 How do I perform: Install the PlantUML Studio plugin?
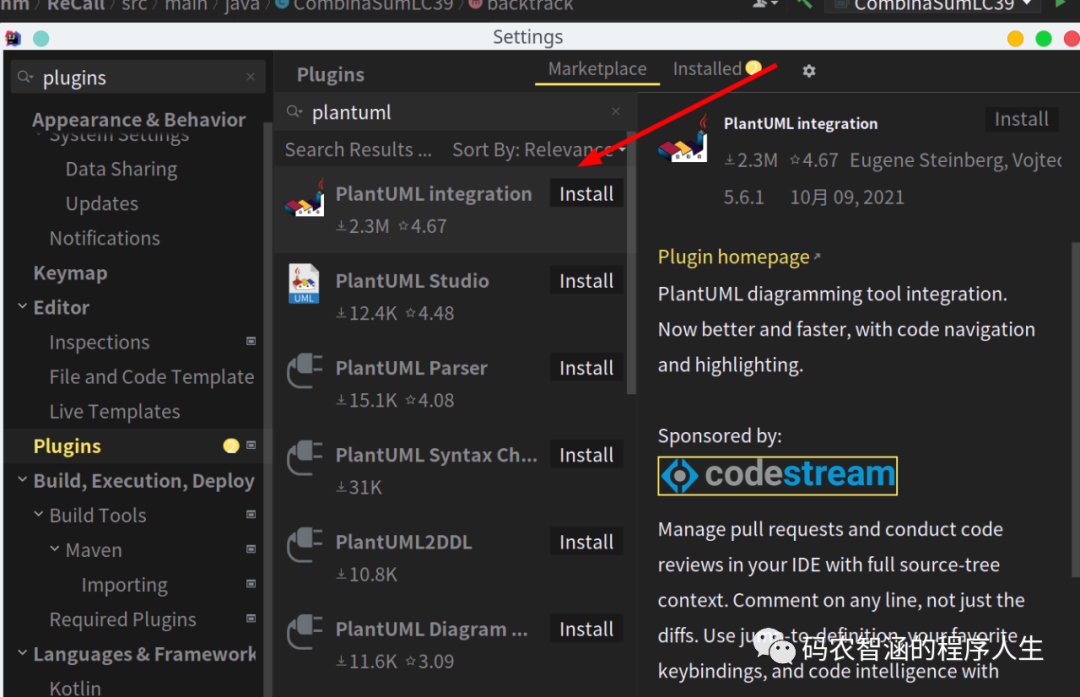(586, 281)
